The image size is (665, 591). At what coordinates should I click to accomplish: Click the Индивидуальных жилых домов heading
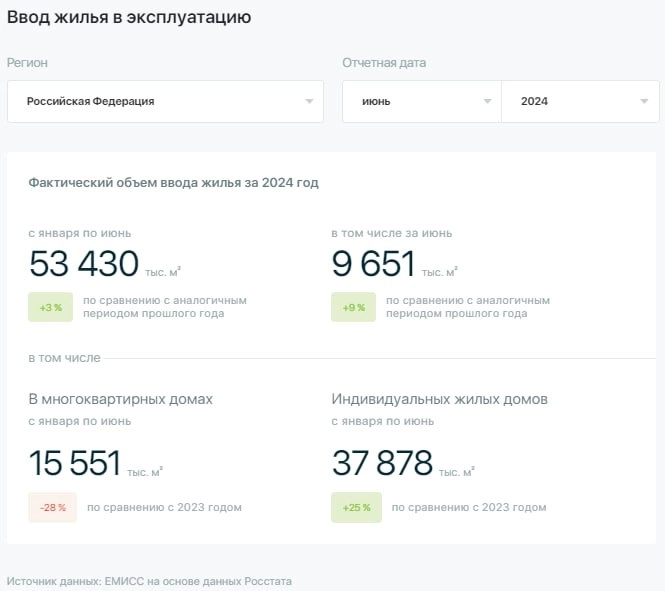[439, 399]
